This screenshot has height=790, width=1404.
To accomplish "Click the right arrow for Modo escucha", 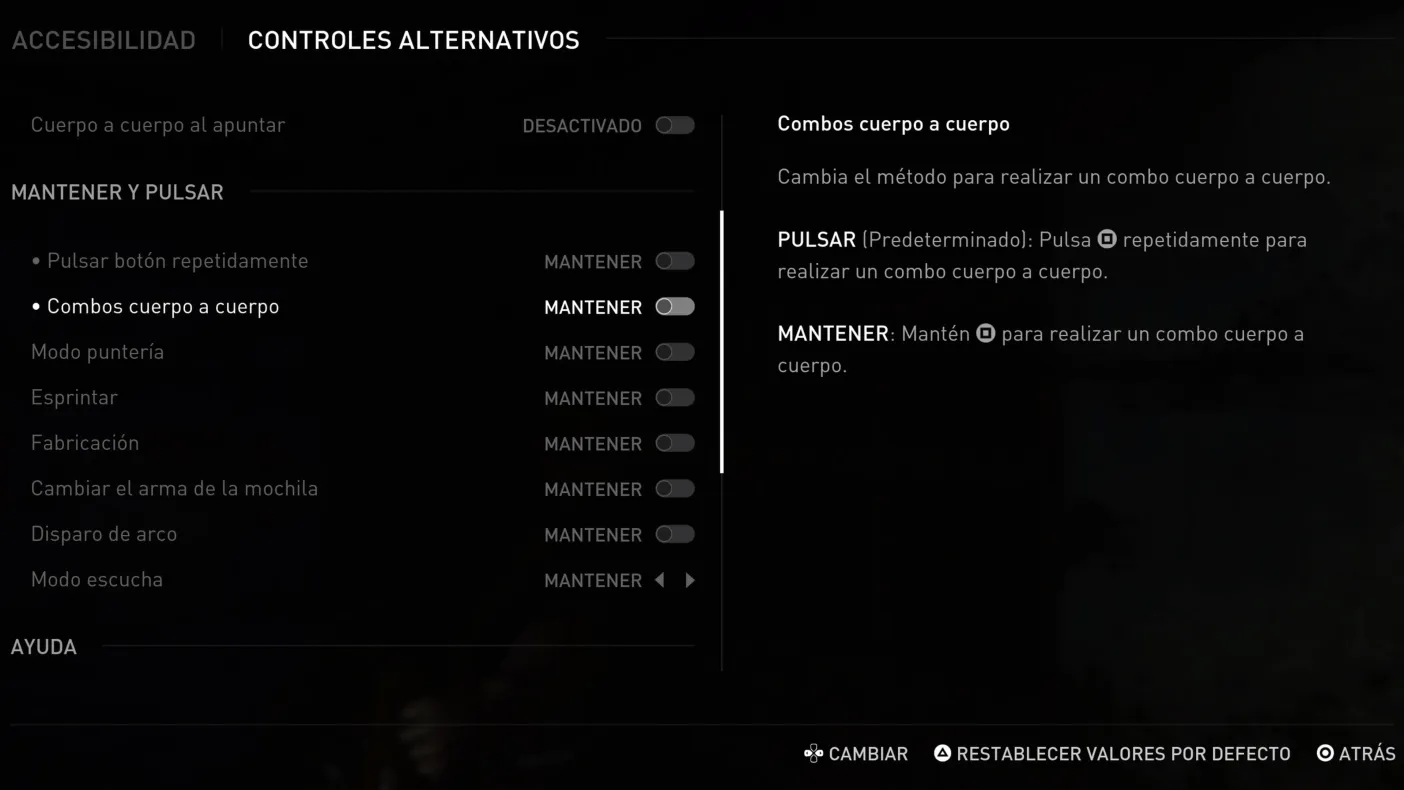I will tap(689, 580).
